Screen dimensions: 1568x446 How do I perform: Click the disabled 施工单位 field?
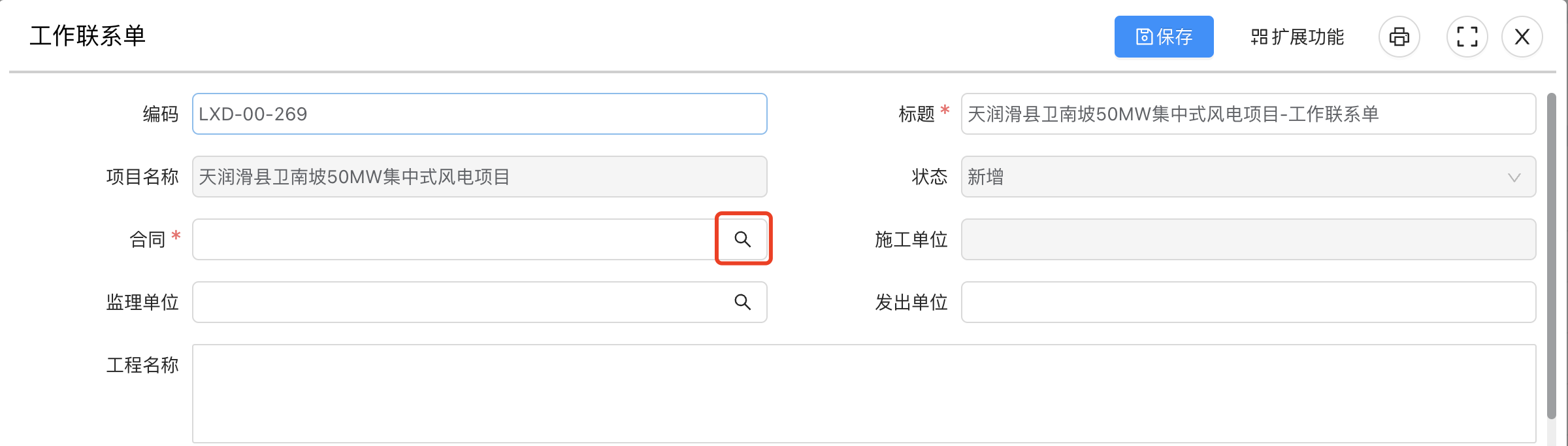pyautogui.click(x=1248, y=239)
